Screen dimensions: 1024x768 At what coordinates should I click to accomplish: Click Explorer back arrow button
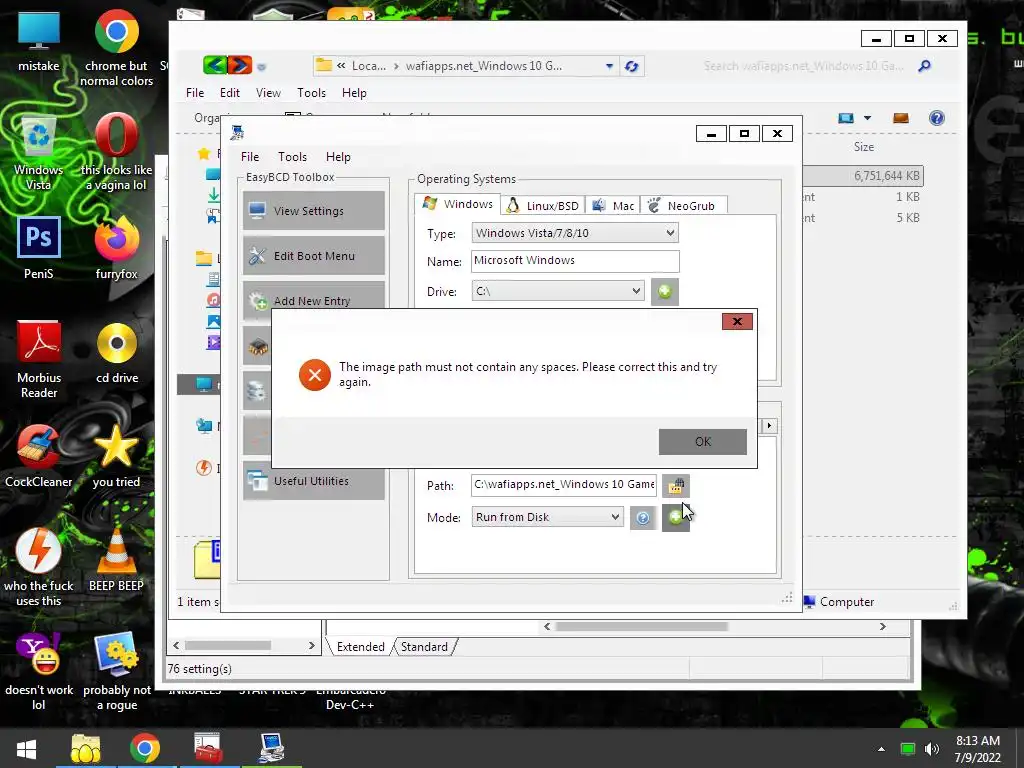(214, 65)
